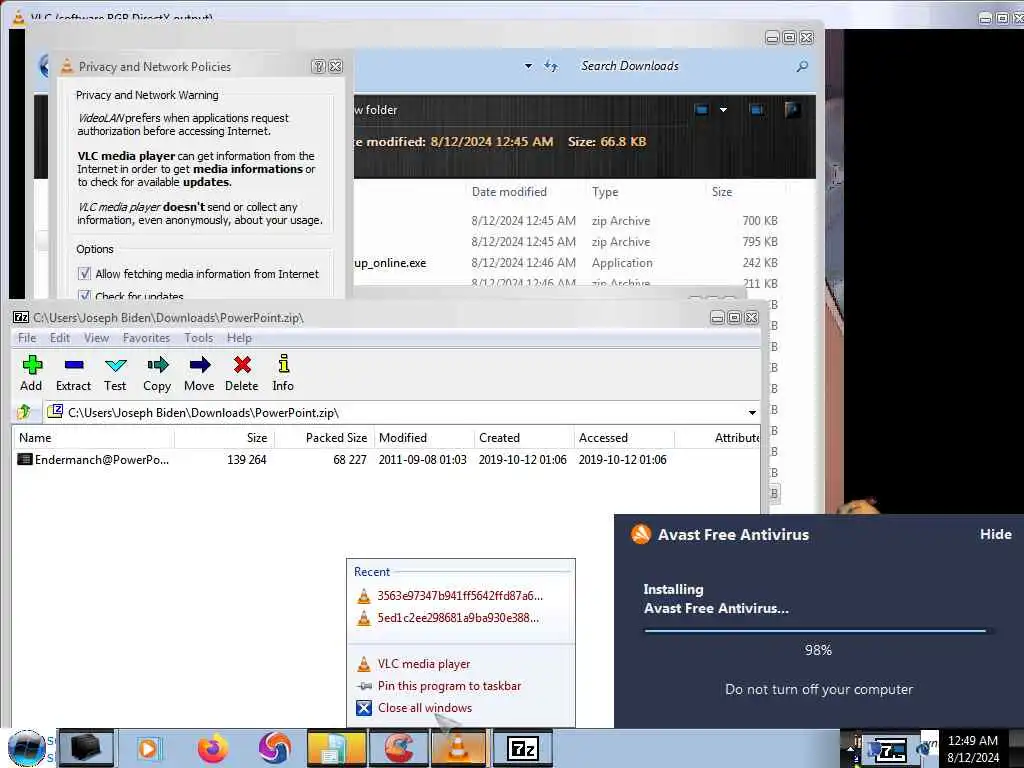Open the View menu in 7-Zip
The image size is (1024, 768).
(96, 338)
